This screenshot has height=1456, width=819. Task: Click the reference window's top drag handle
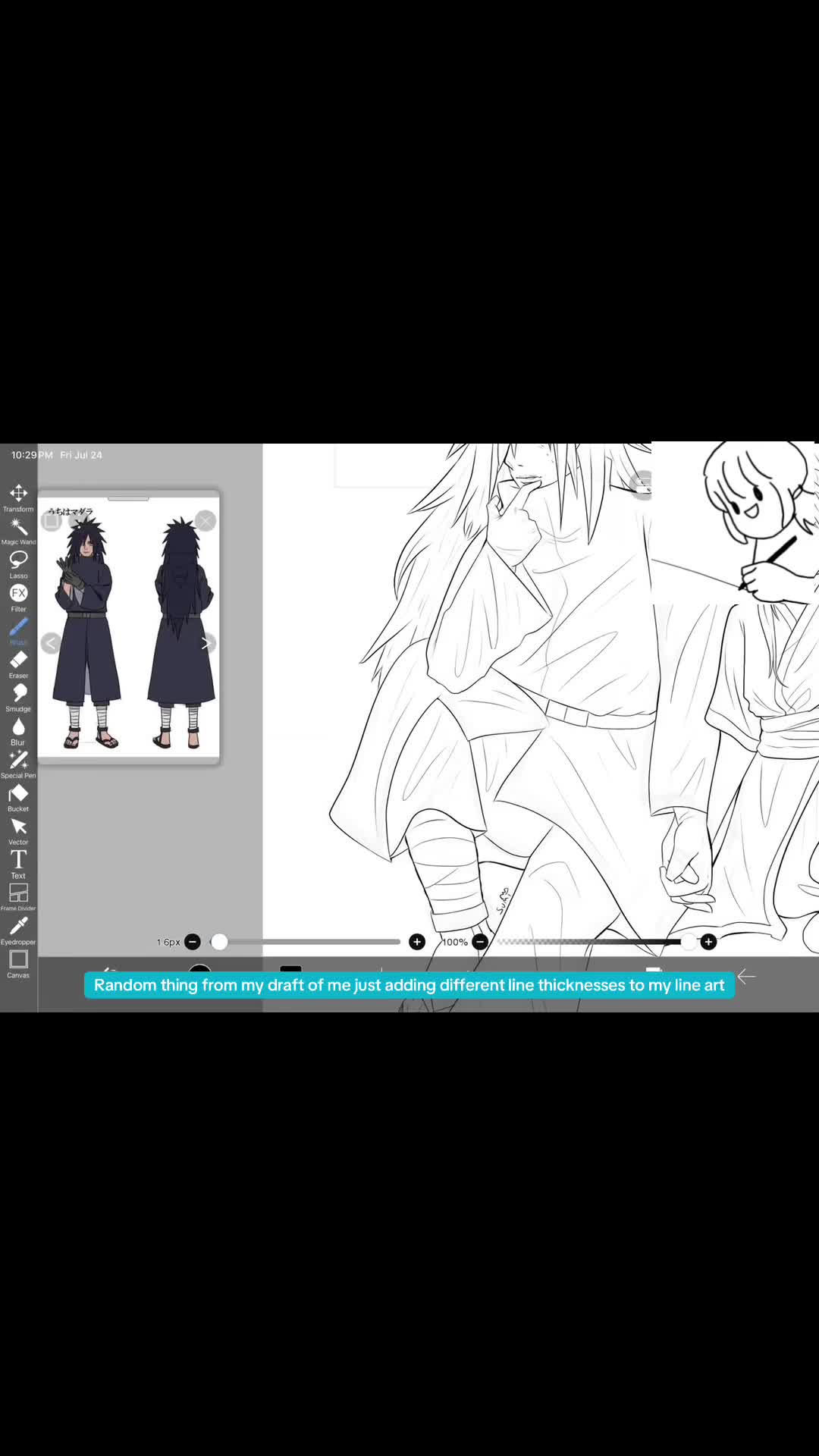click(128, 499)
